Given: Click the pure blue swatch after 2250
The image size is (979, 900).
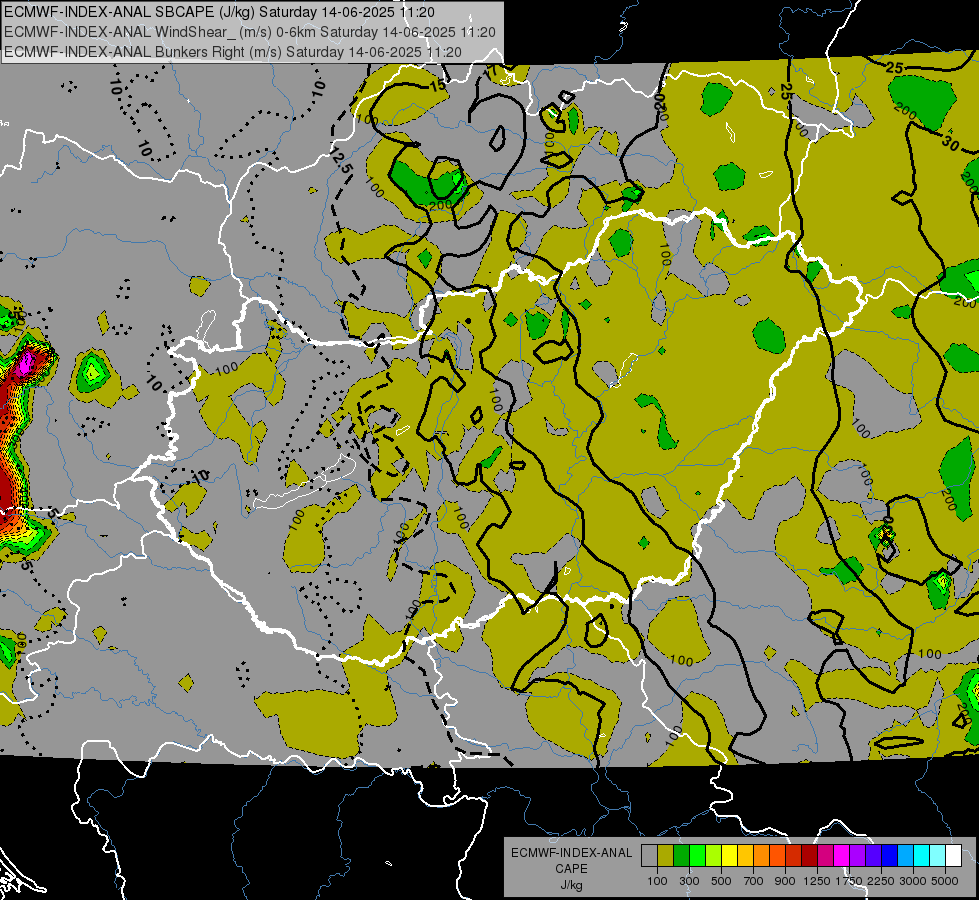Looking at the screenshot, I should (x=890, y=856).
